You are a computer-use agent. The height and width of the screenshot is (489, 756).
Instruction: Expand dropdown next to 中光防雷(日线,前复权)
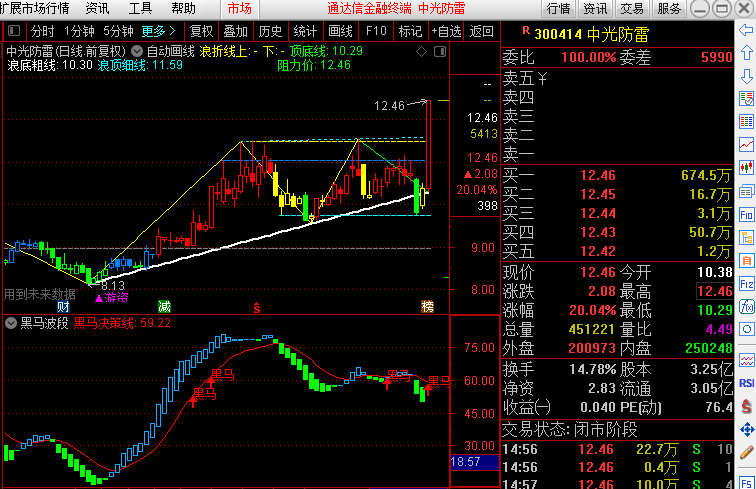point(137,51)
